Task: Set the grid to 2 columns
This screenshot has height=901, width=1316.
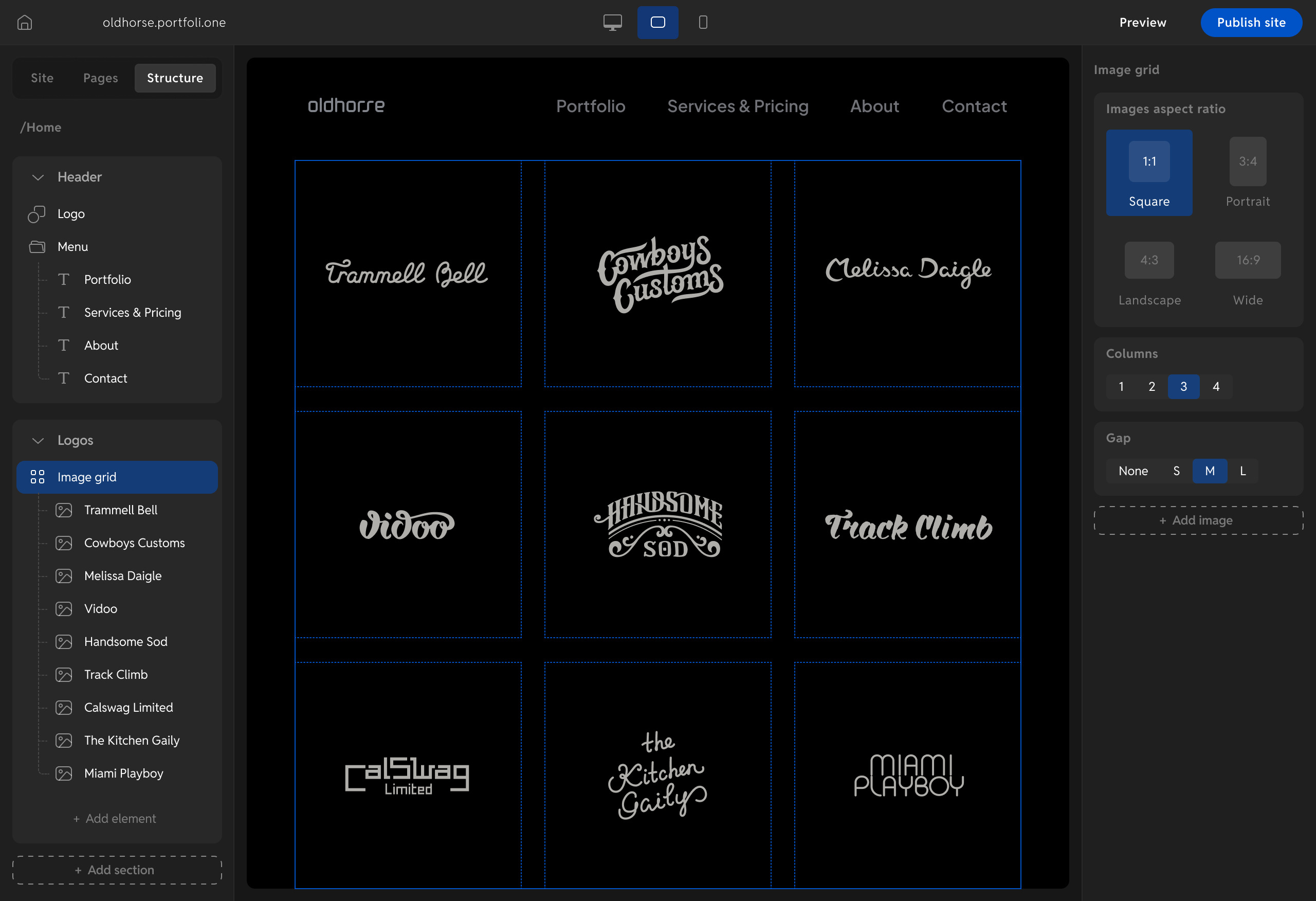Action: pyautogui.click(x=1152, y=386)
